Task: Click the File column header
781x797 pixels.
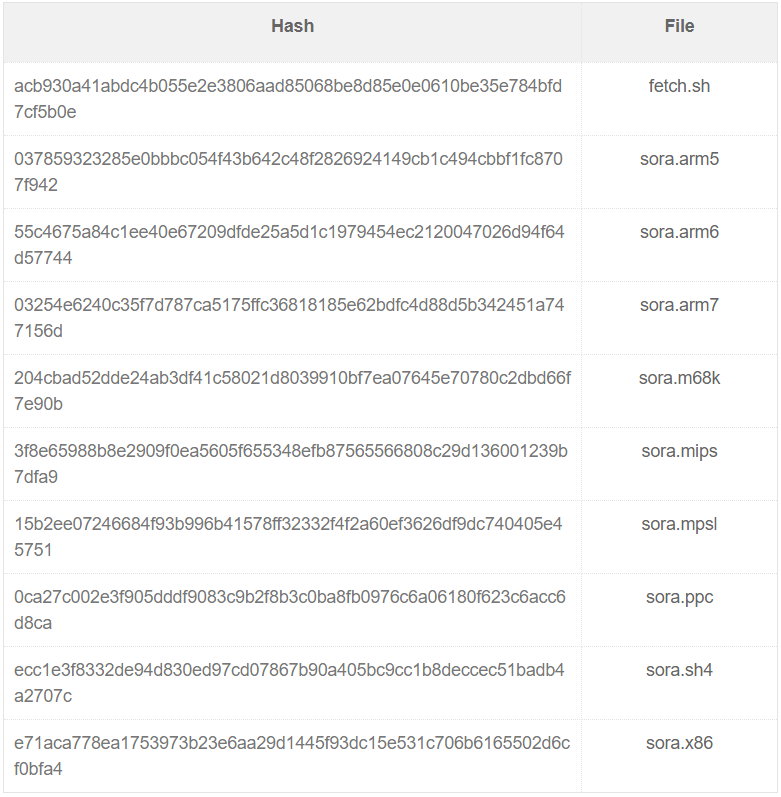Action: click(x=679, y=27)
